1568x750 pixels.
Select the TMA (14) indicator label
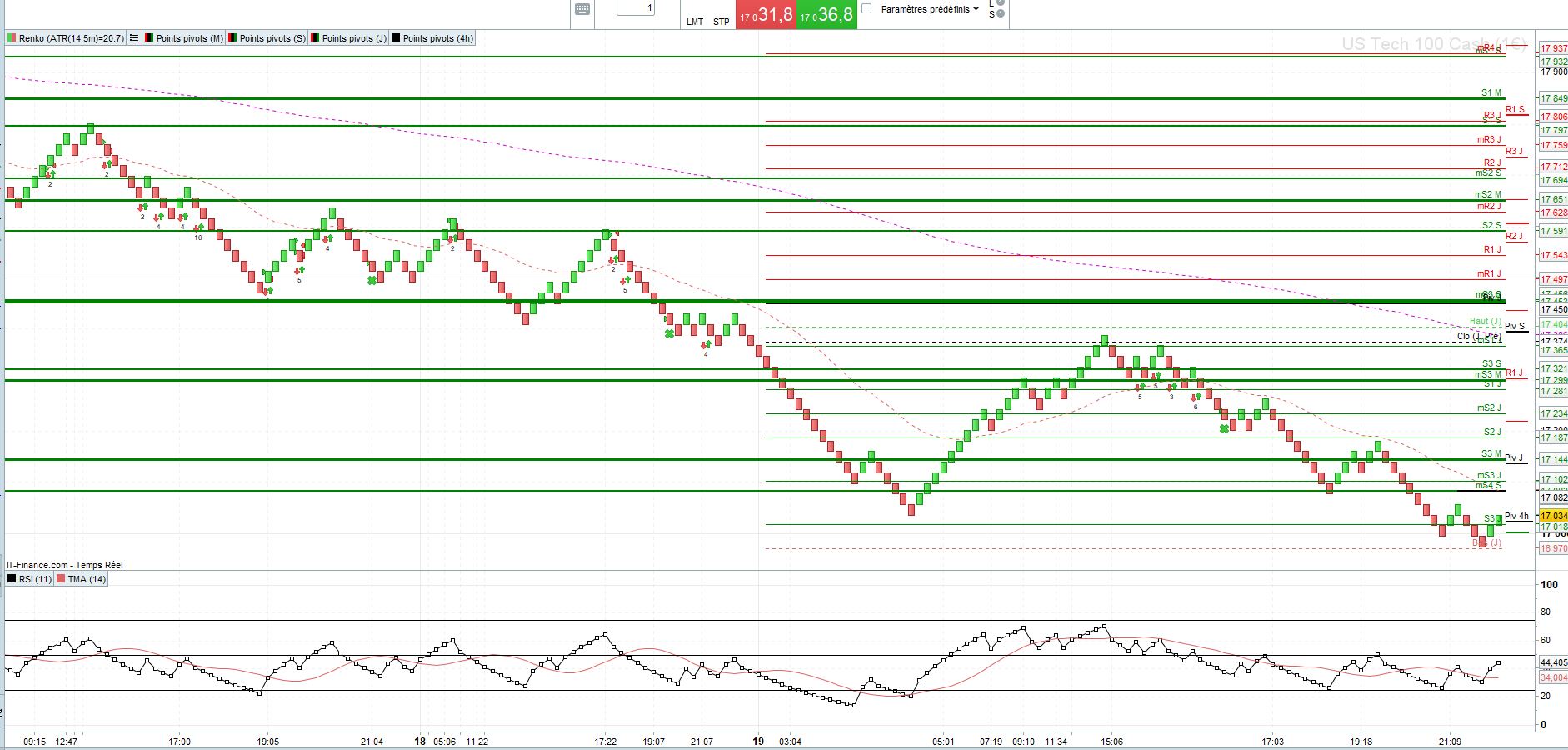click(x=87, y=579)
